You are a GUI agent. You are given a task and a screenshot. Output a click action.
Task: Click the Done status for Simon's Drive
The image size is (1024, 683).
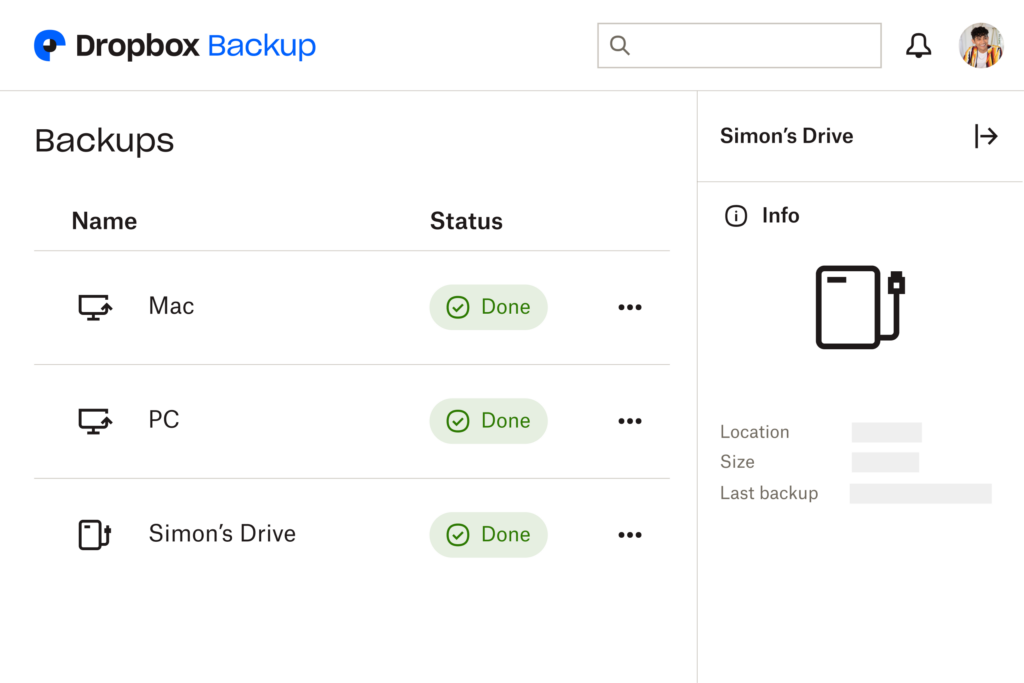click(489, 535)
